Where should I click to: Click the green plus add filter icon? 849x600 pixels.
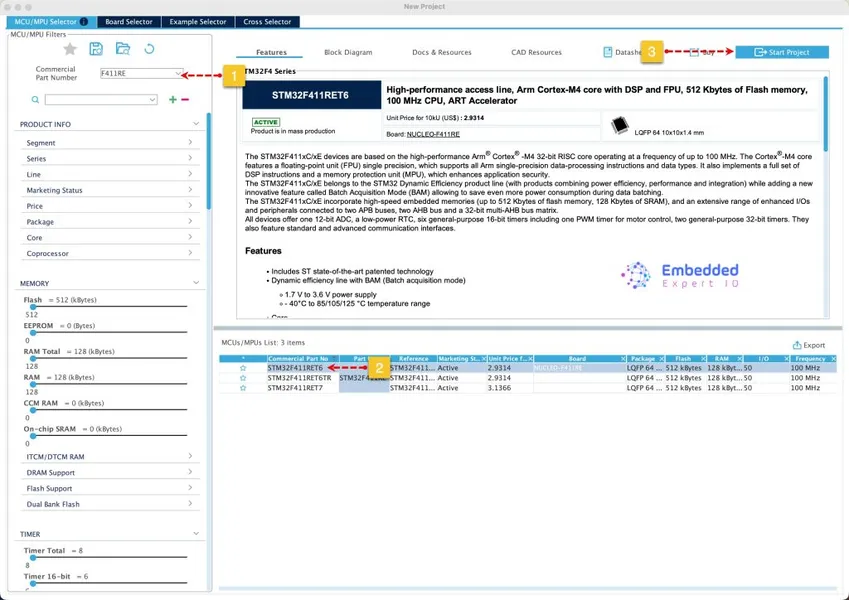(x=173, y=100)
